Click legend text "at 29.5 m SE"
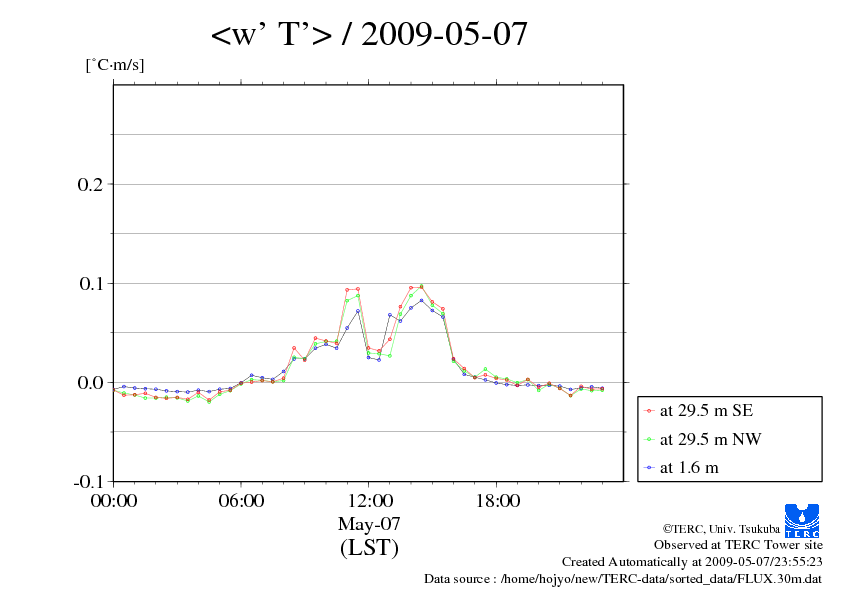The height and width of the screenshot is (595, 842). tap(706, 411)
